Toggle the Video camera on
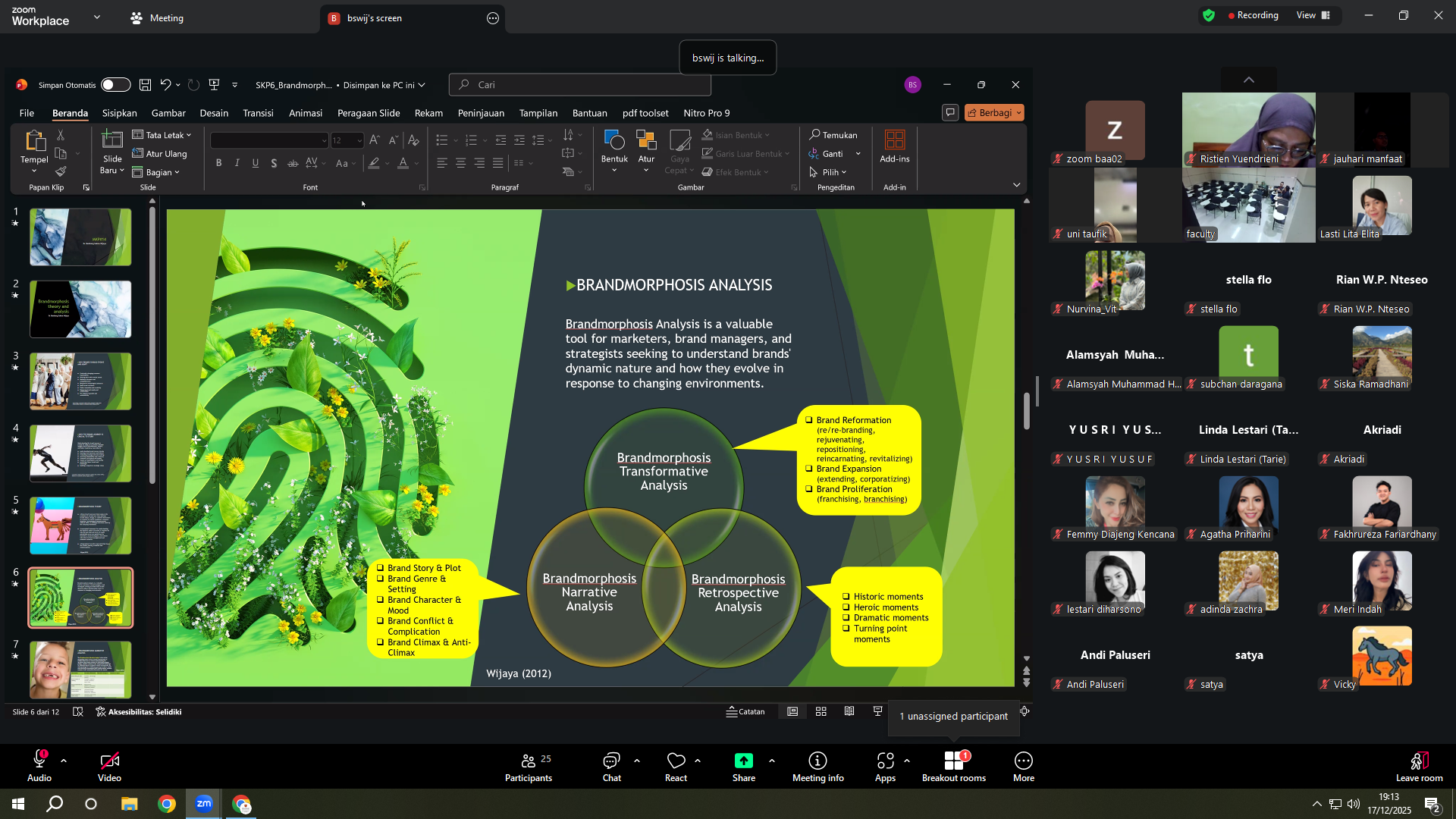This screenshot has height=819, width=1456. (x=109, y=761)
